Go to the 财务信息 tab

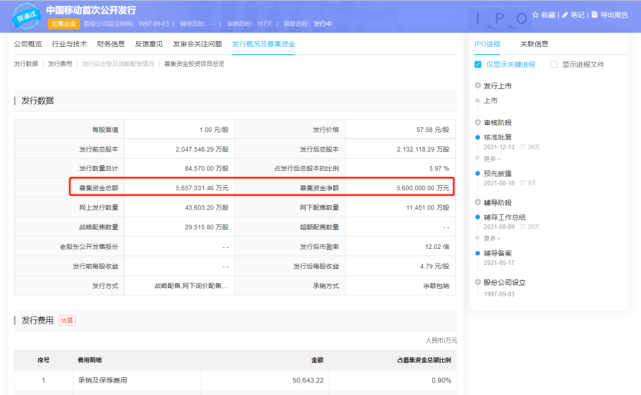pos(111,44)
